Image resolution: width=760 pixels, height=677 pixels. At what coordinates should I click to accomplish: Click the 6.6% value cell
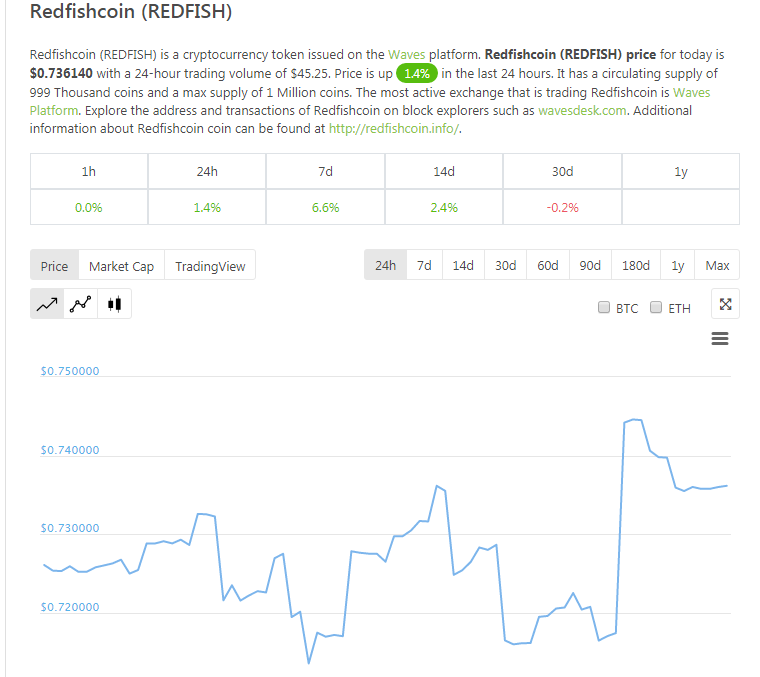click(325, 207)
